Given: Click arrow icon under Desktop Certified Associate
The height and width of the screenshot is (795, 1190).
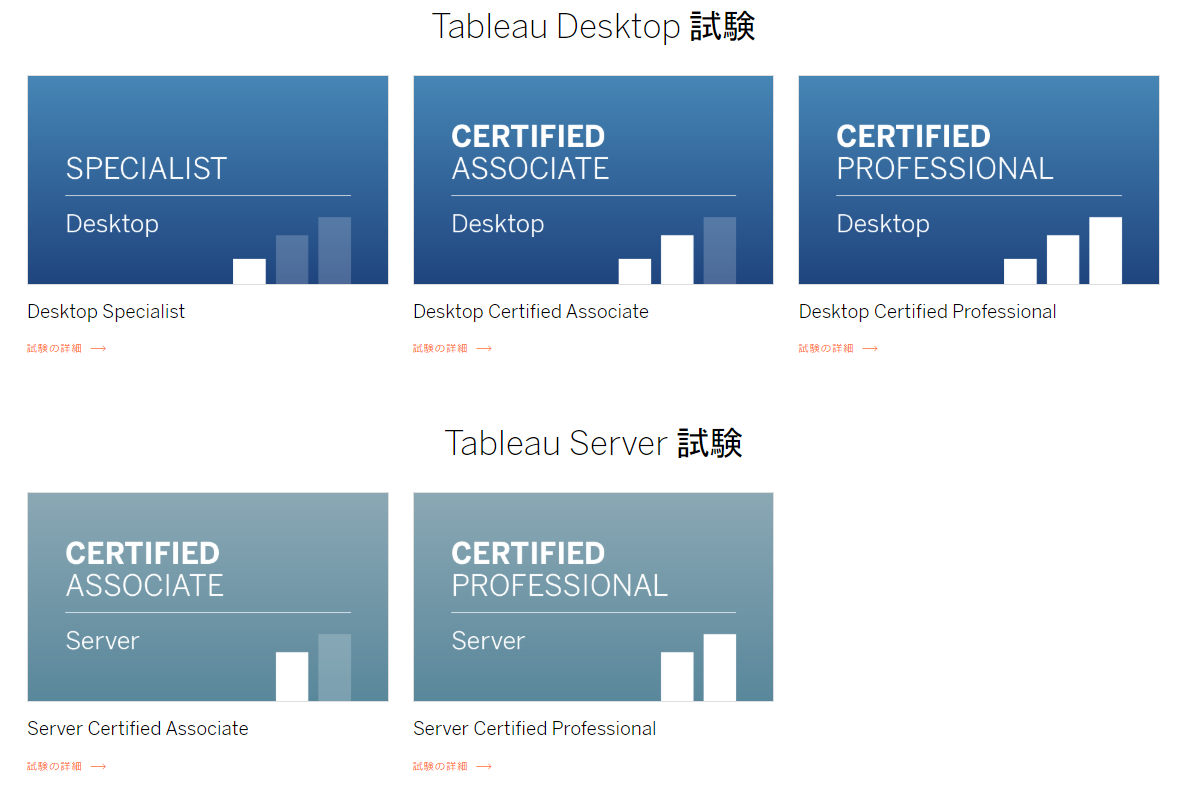Looking at the screenshot, I should point(484,349).
